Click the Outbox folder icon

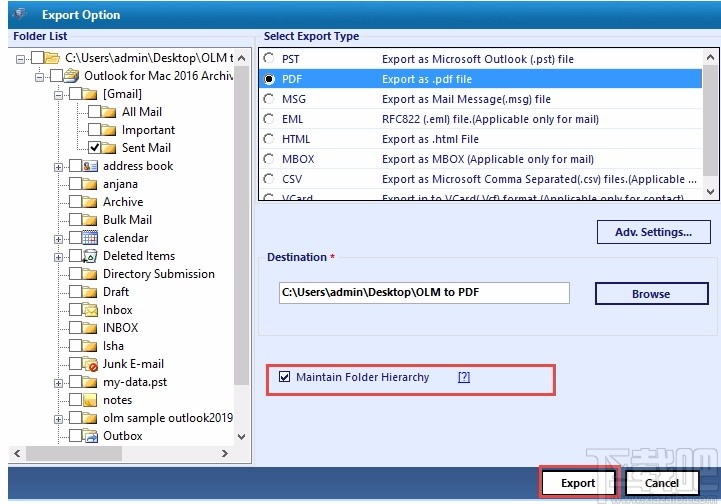pyautogui.click(x=90, y=436)
